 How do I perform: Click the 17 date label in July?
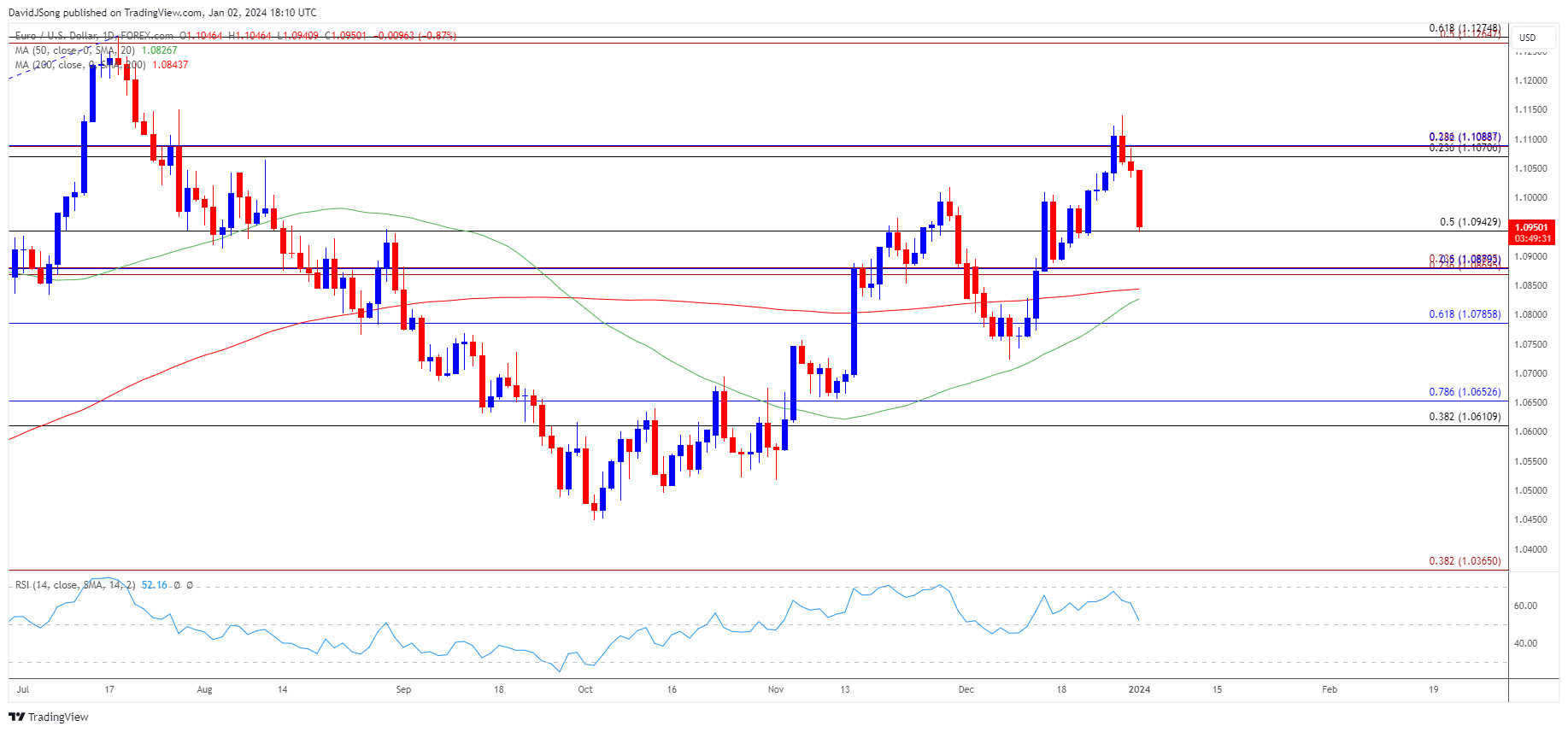point(109,689)
